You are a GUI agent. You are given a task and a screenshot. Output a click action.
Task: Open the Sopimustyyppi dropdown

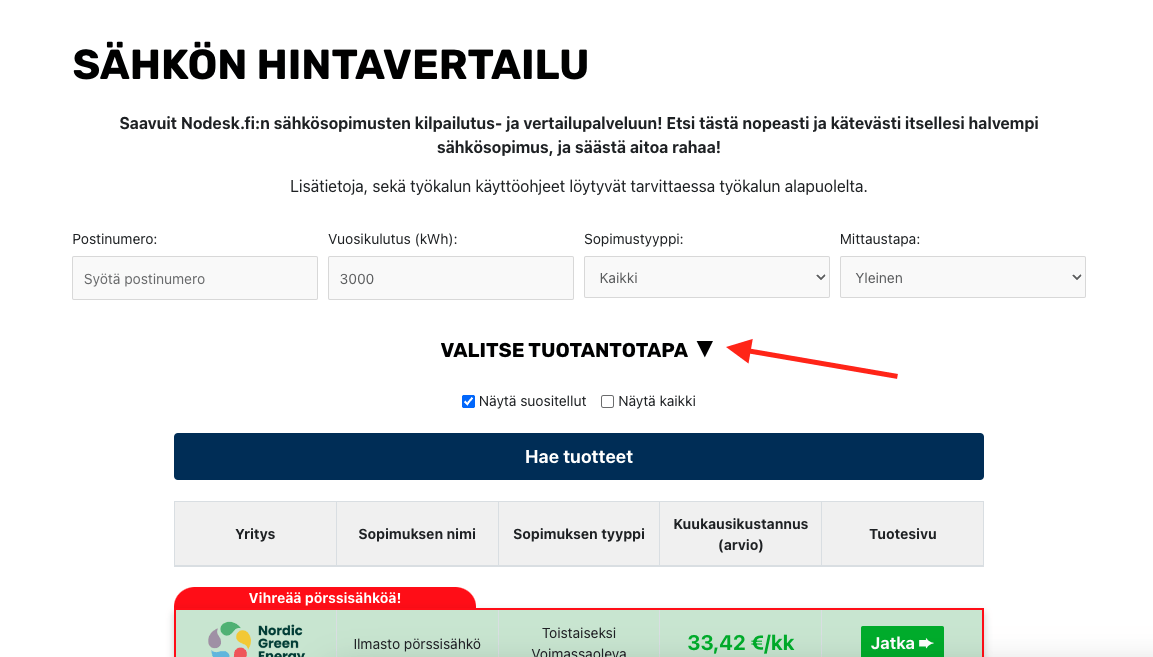[x=706, y=277]
